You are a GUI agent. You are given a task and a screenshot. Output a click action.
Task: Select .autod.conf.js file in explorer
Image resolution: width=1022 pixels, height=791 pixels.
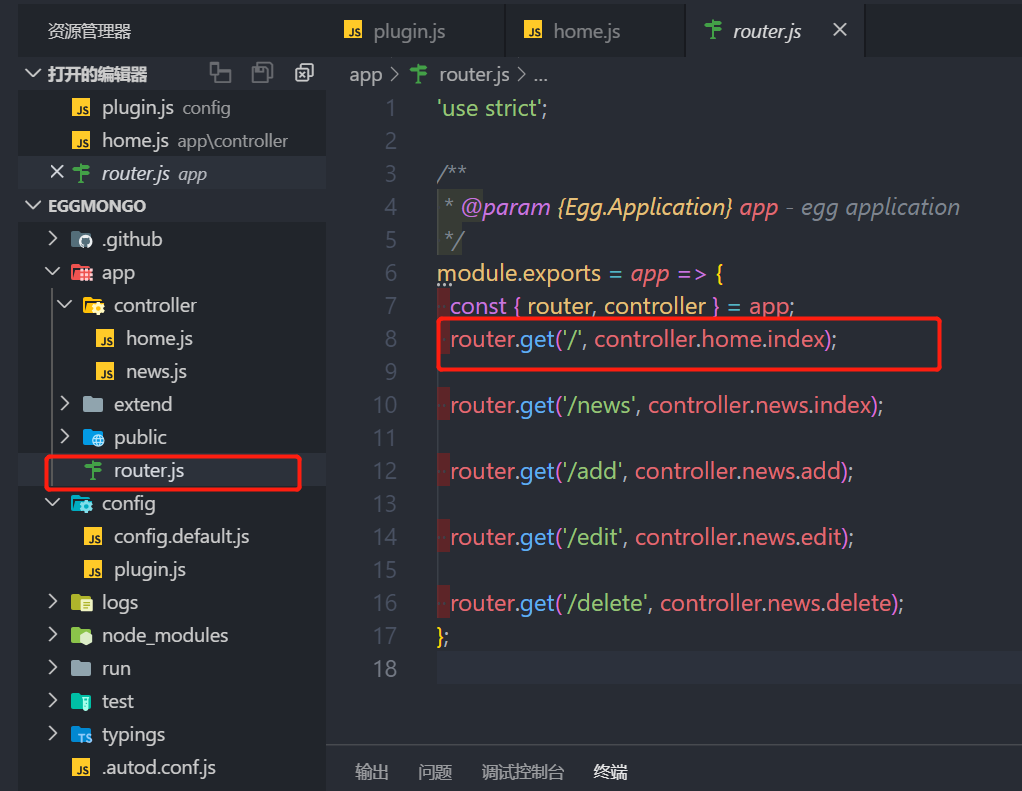(158, 767)
